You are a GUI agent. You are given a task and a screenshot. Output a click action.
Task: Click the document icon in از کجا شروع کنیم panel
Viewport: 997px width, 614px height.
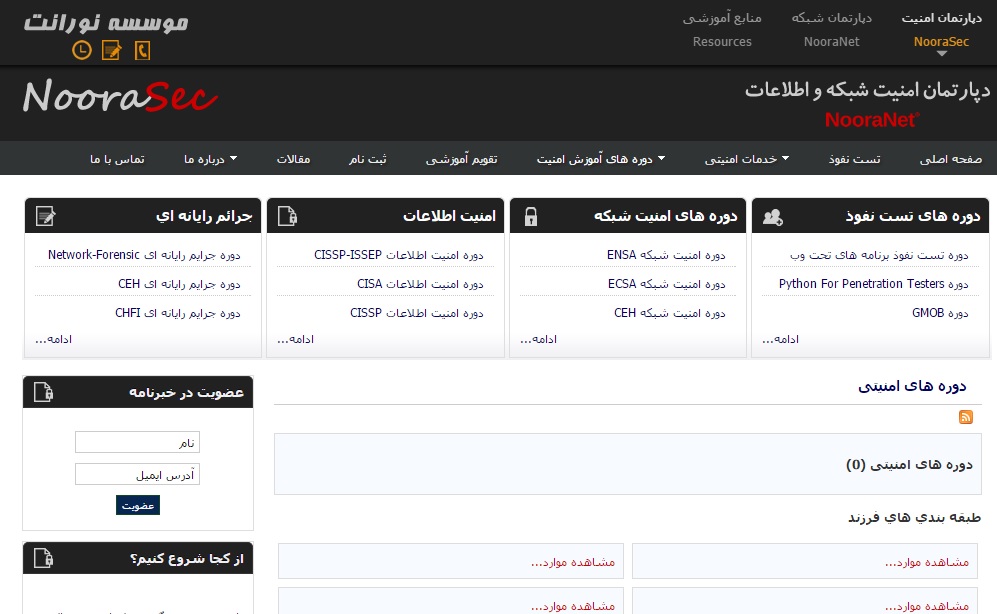tap(43, 557)
